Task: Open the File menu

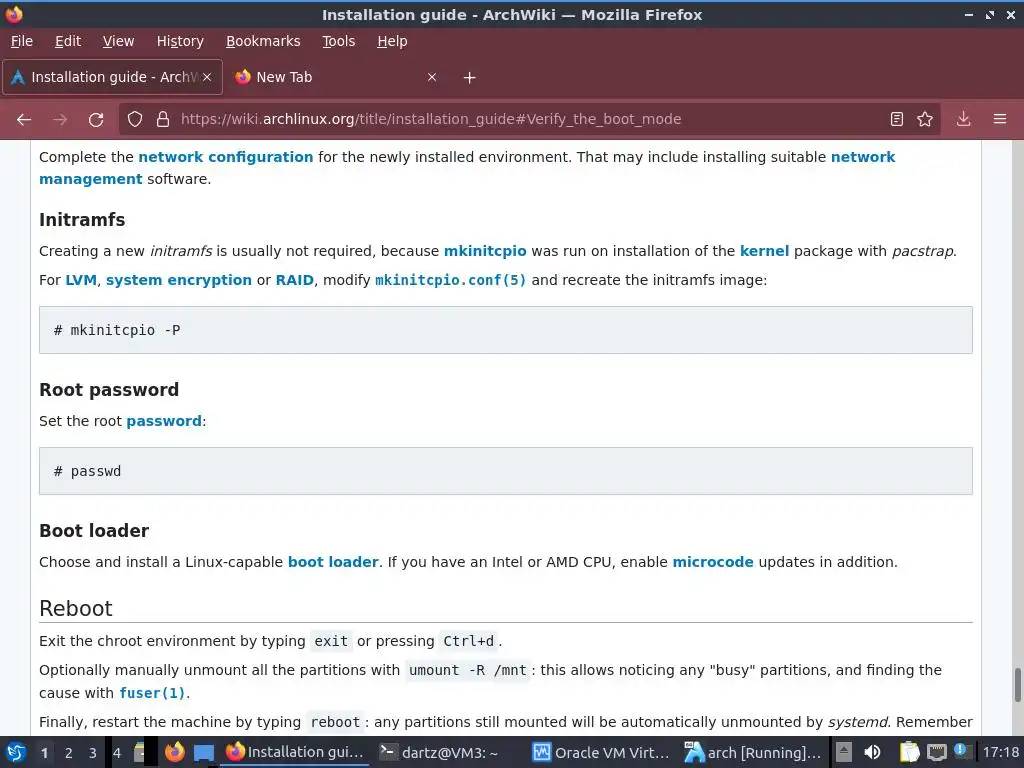Action: (22, 41)
